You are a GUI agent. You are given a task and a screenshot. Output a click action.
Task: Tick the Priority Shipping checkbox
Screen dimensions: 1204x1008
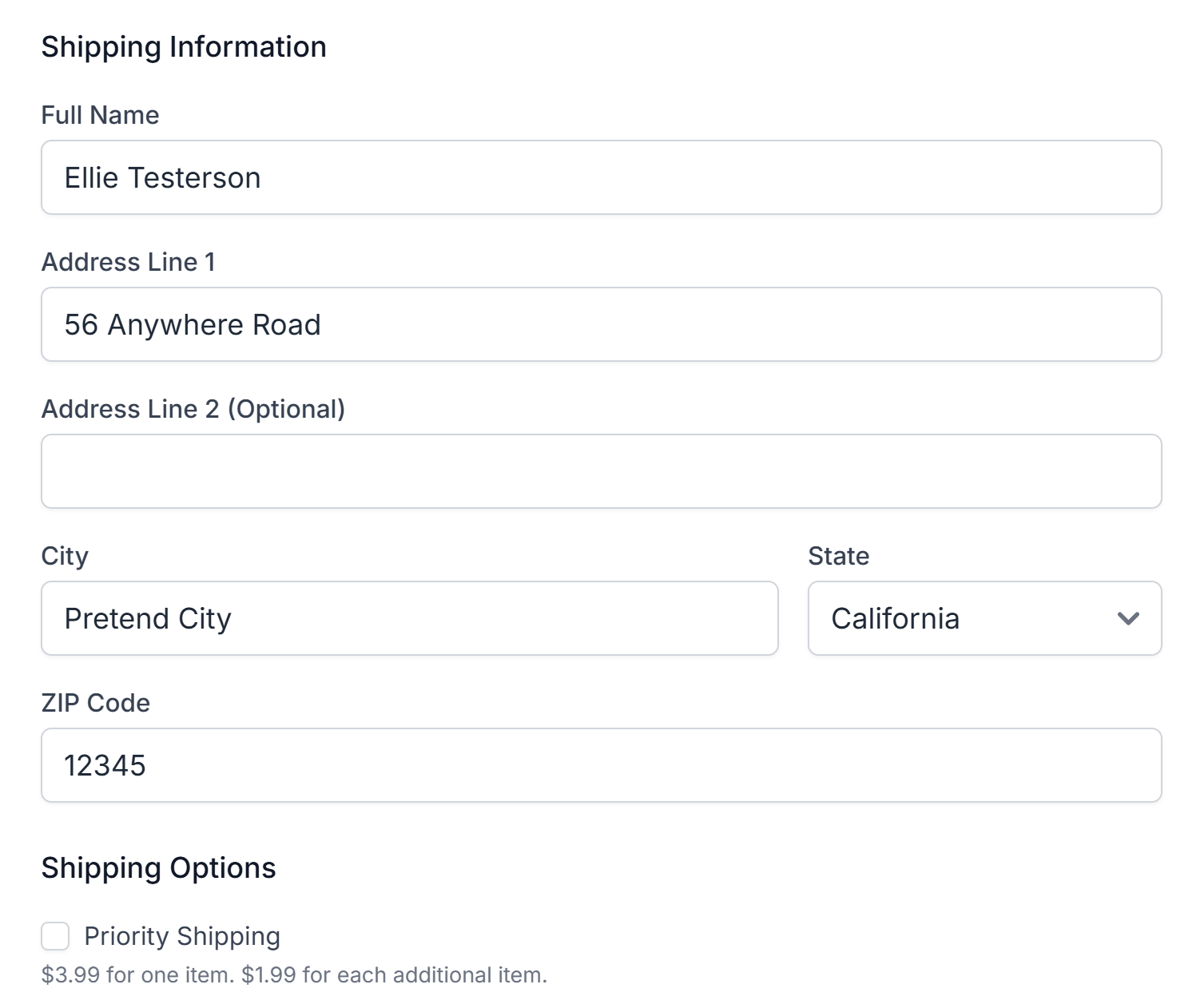click(x=55, y=936)
